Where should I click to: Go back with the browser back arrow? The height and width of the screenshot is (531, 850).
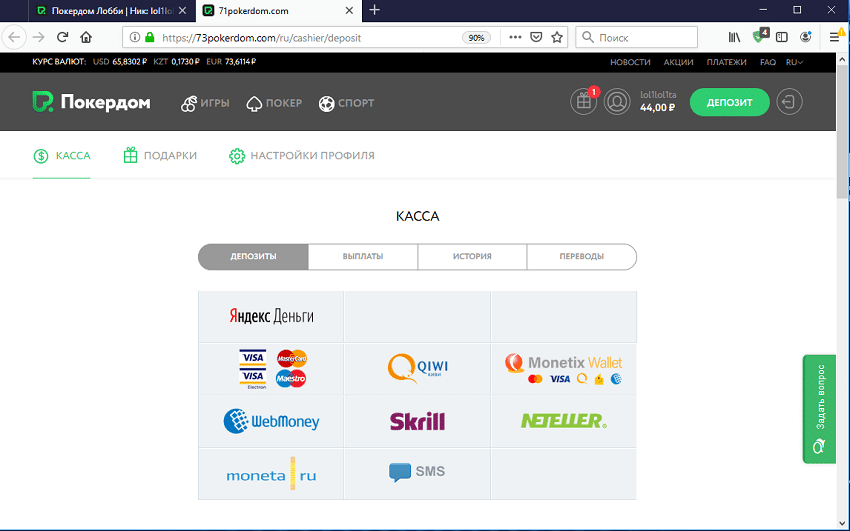(x=14, y=37)
